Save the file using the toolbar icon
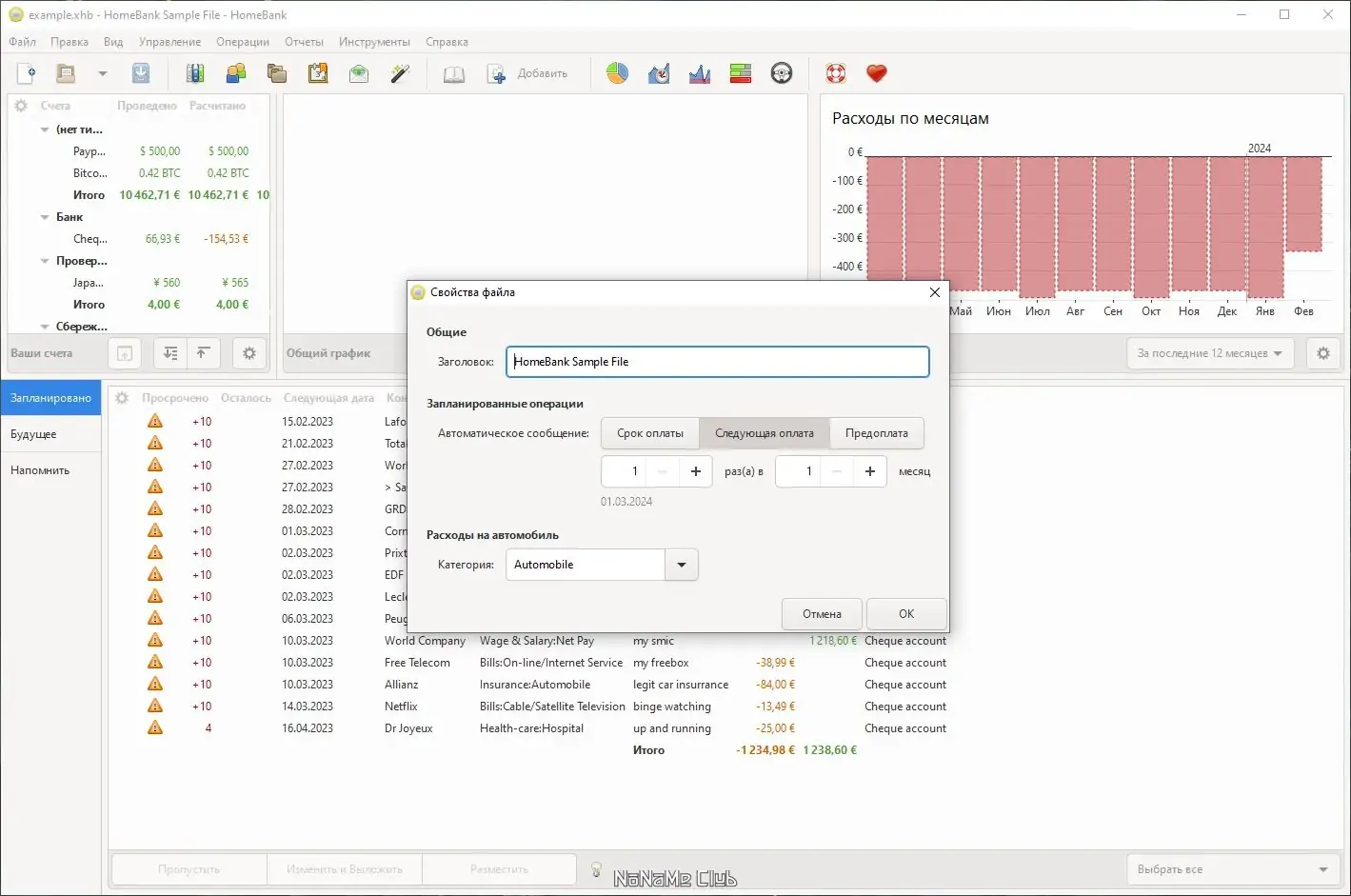The width and height of the screenshot is (1351, 896). coord(141,73)
